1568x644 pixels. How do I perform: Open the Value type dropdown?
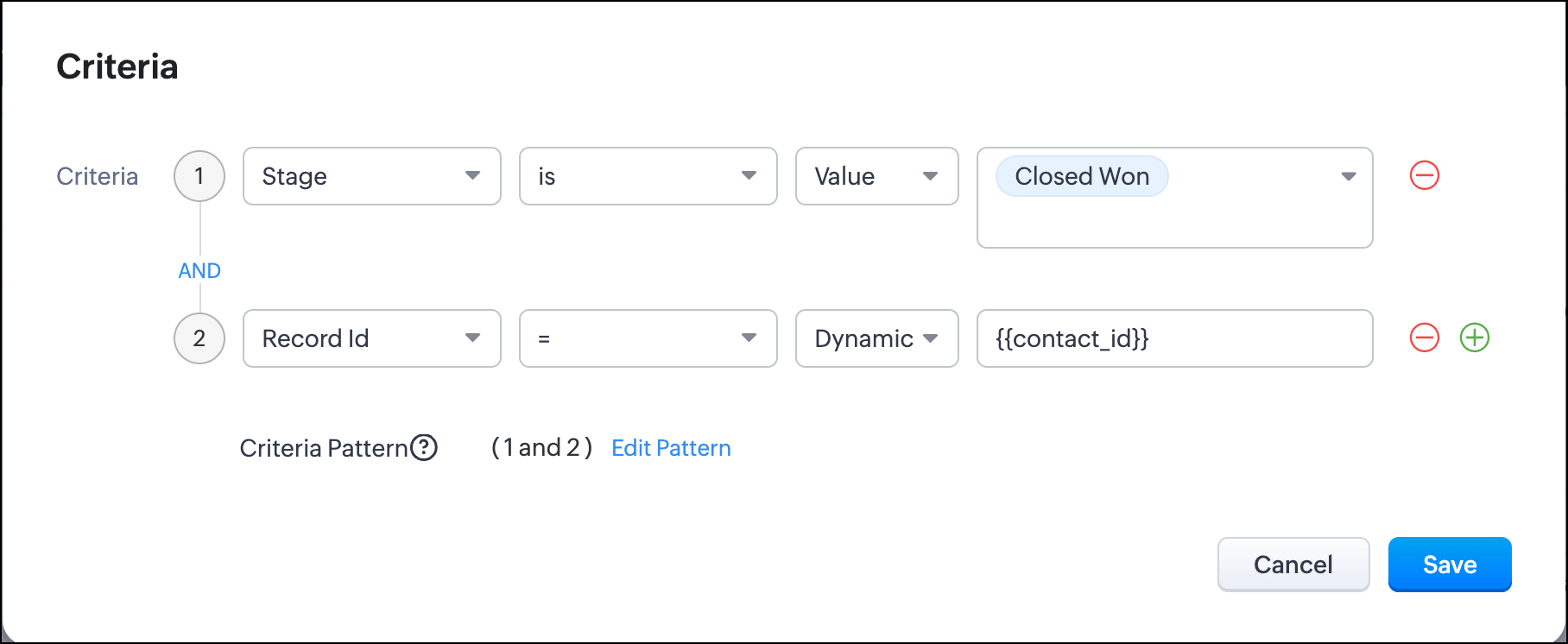click(877, 176)
